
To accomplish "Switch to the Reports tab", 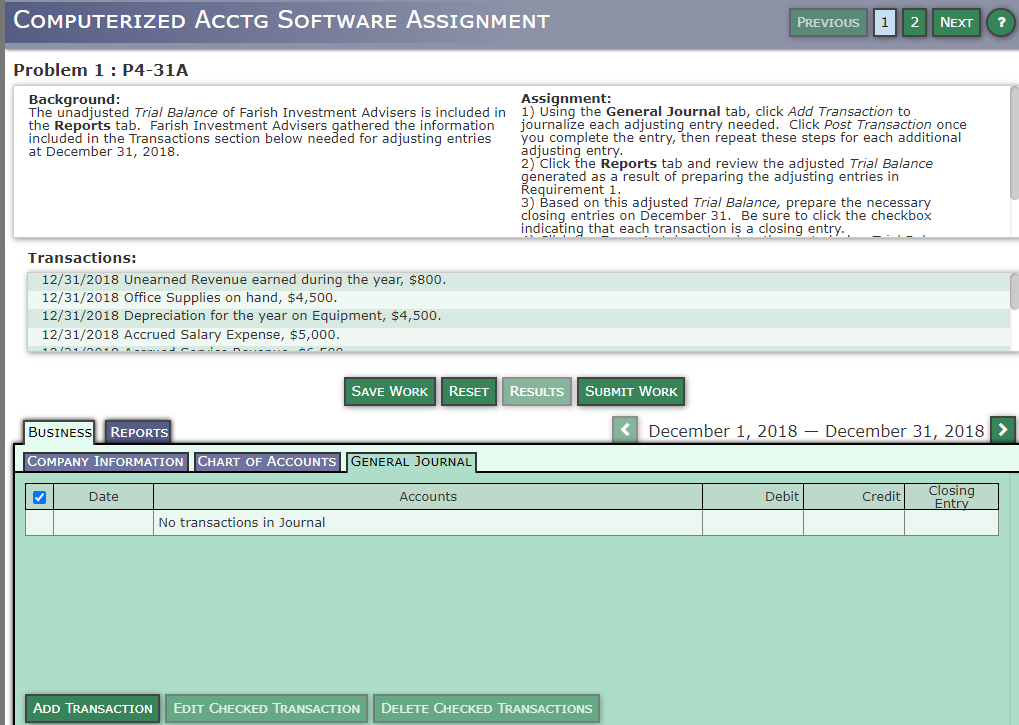I will [x=137, y=431].
